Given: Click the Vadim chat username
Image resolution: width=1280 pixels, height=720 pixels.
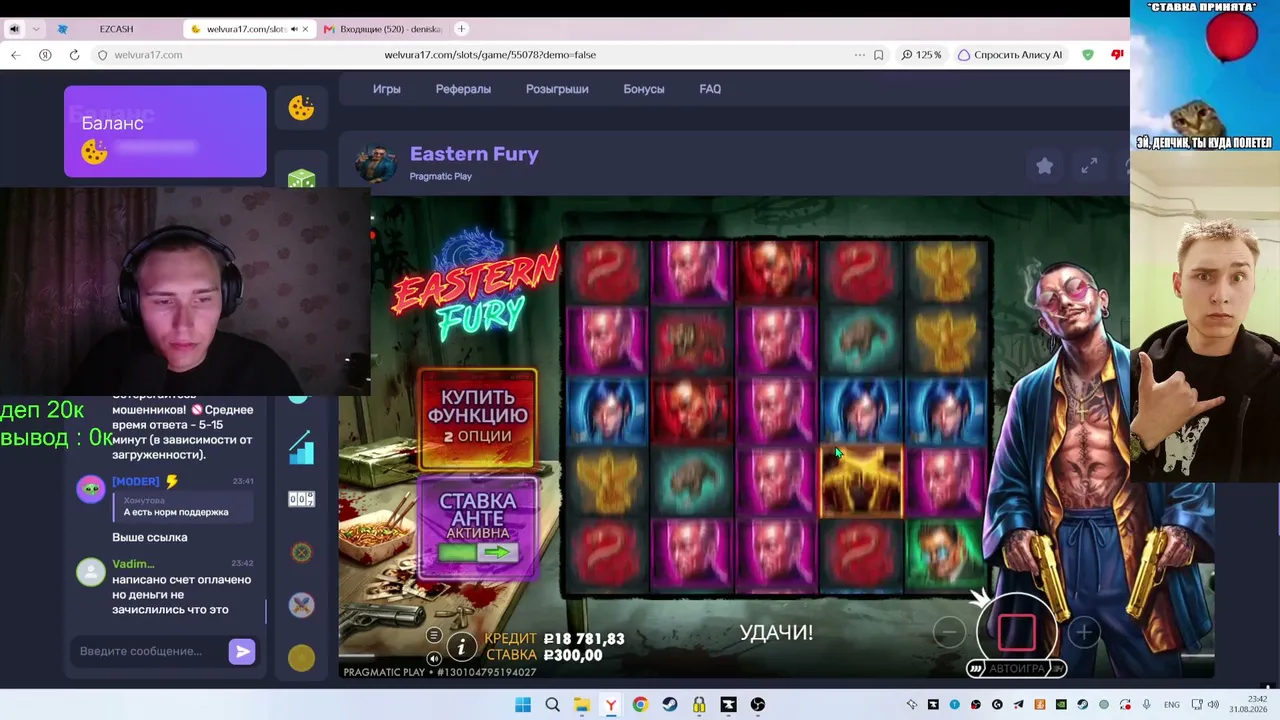Looking at the screenshot, I should (133, 564).
